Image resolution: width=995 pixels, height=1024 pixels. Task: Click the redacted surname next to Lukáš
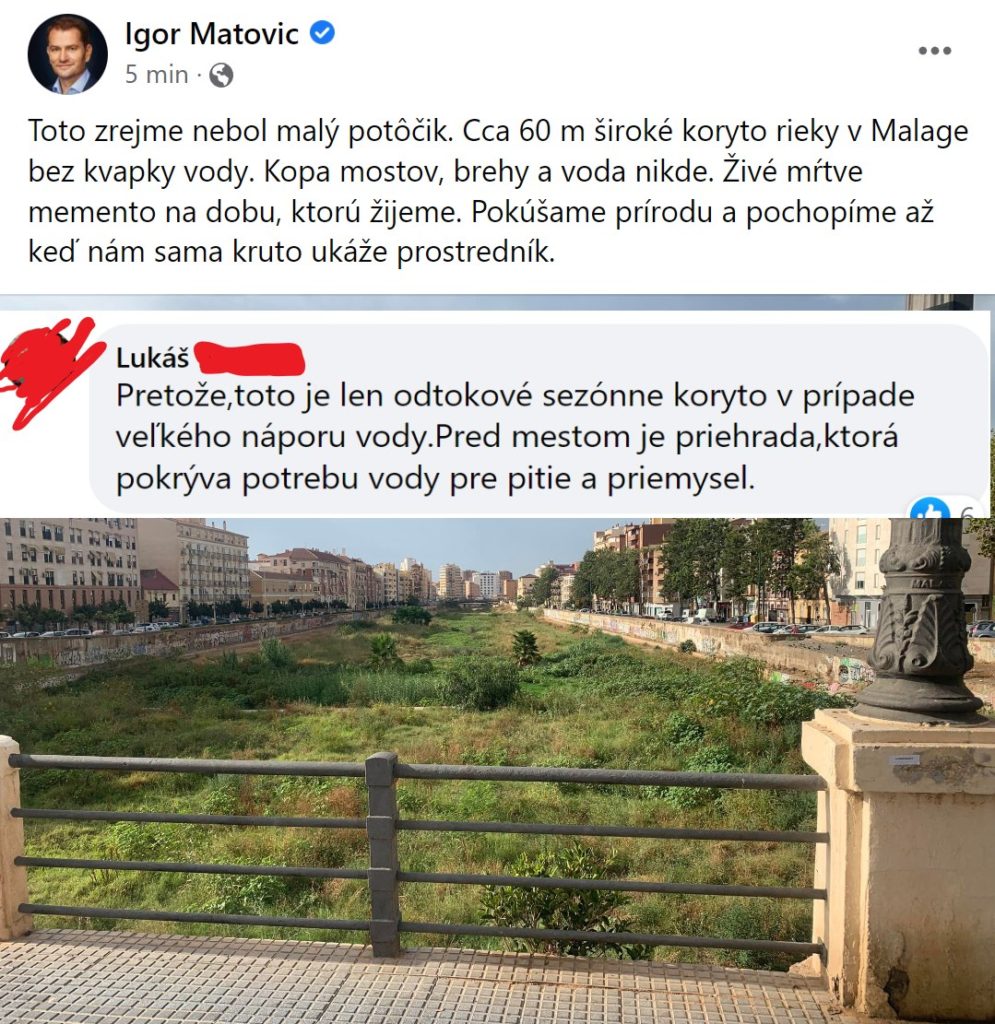(249, 358)
